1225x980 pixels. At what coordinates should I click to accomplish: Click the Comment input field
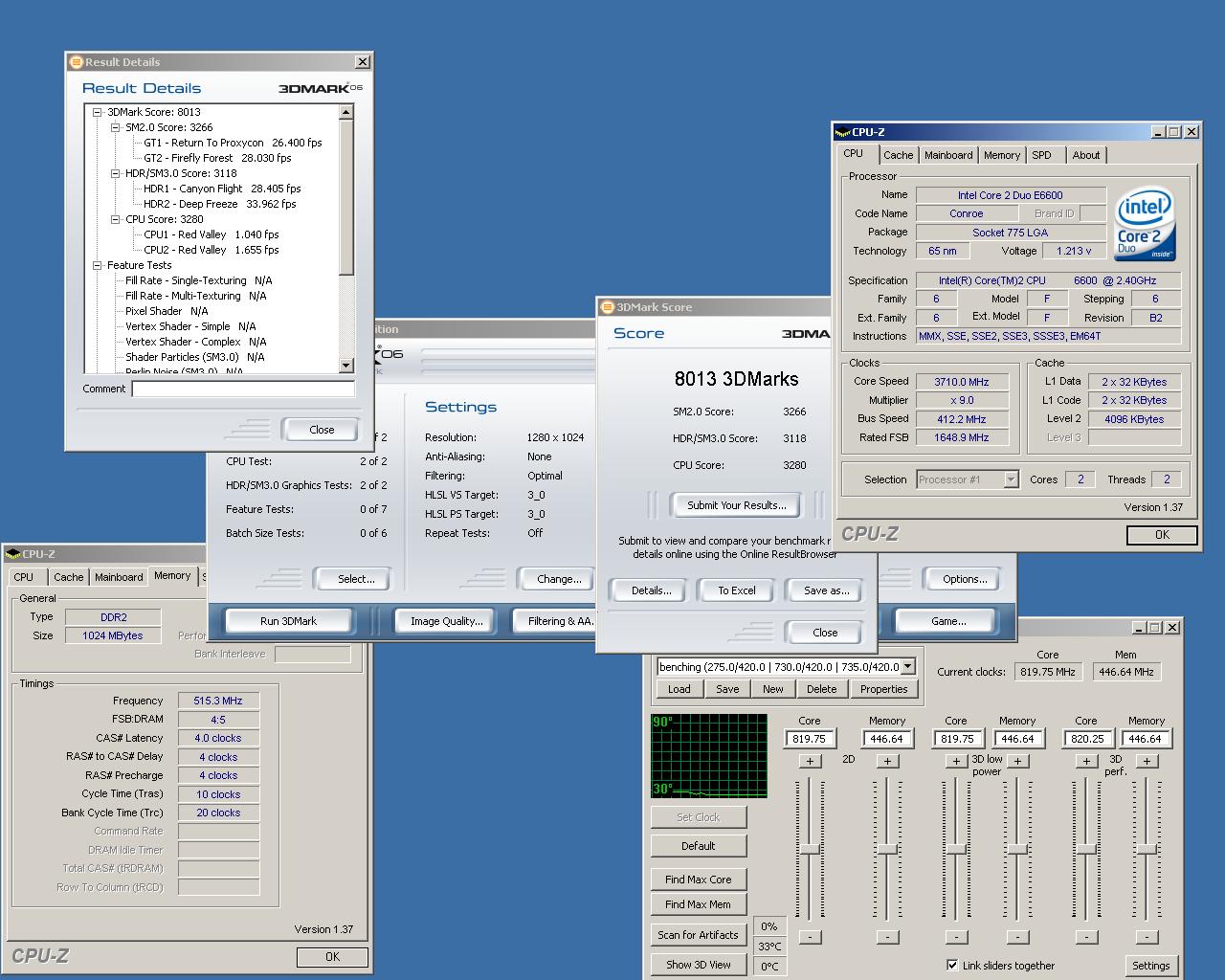point(243,389)
